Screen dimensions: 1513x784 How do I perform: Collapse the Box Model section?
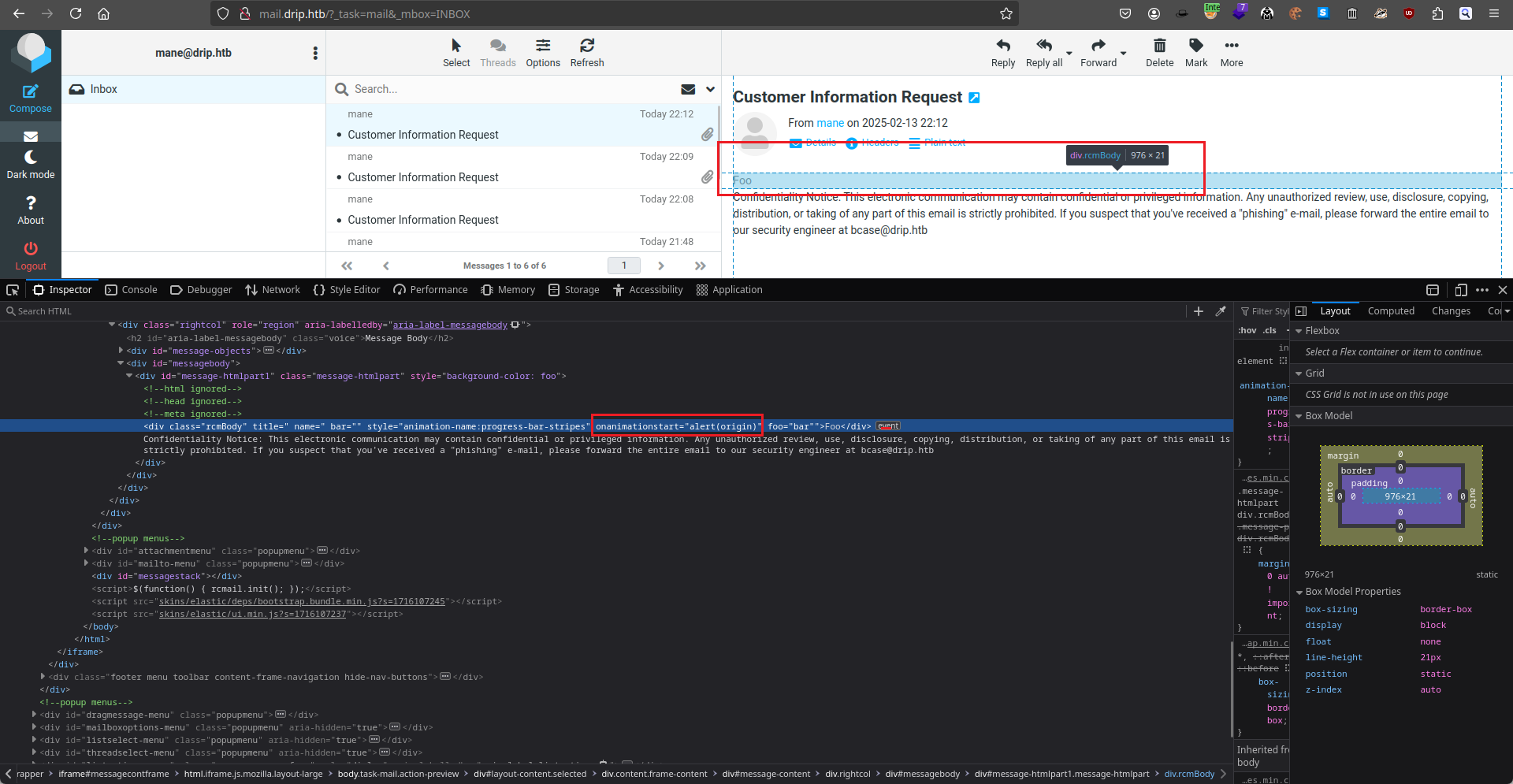coord(1299,416)
